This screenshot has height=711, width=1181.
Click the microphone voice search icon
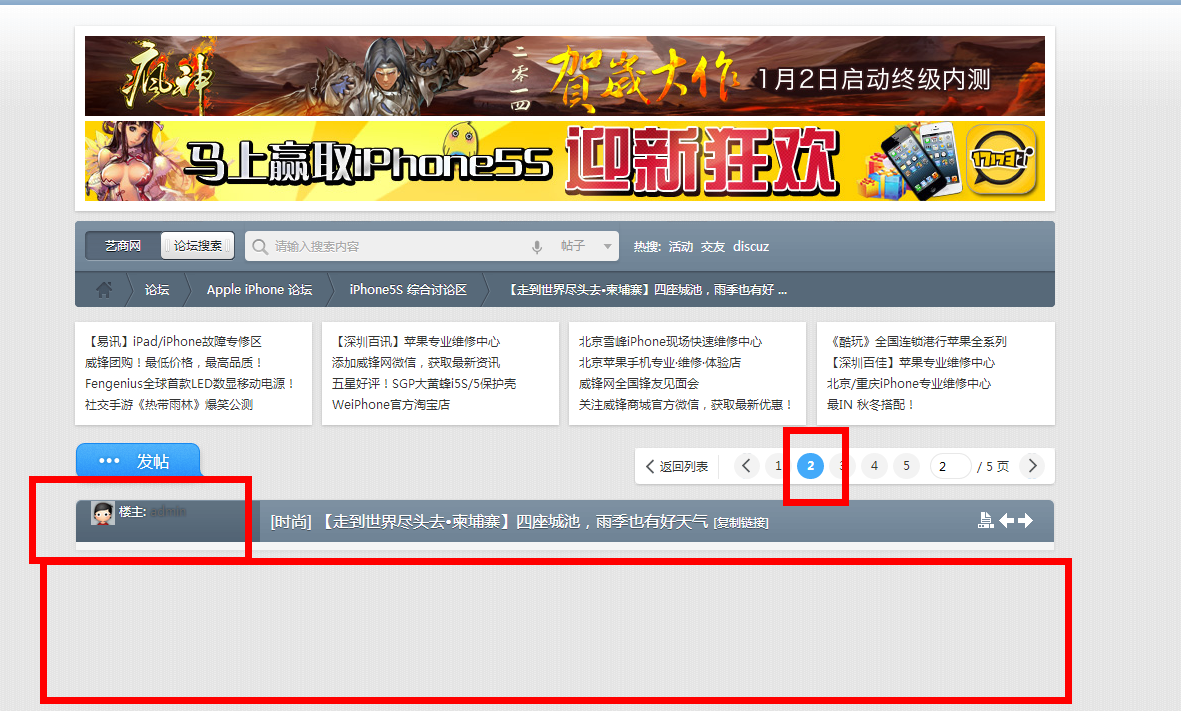[537, 246]
